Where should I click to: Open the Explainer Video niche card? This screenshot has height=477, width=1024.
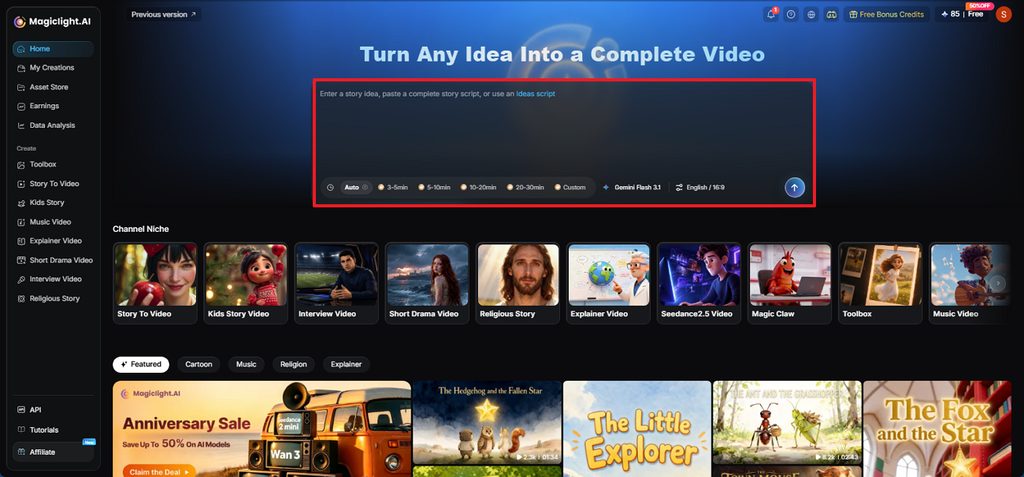click(609, 283)
